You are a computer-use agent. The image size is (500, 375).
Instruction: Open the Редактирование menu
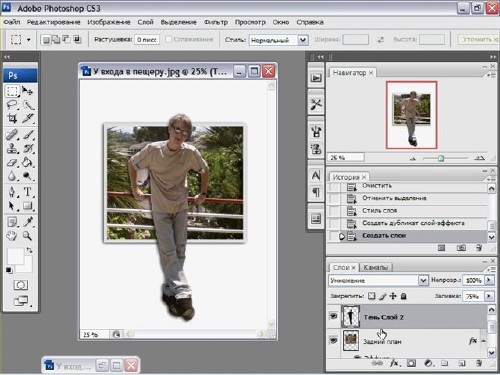(54, 22)
